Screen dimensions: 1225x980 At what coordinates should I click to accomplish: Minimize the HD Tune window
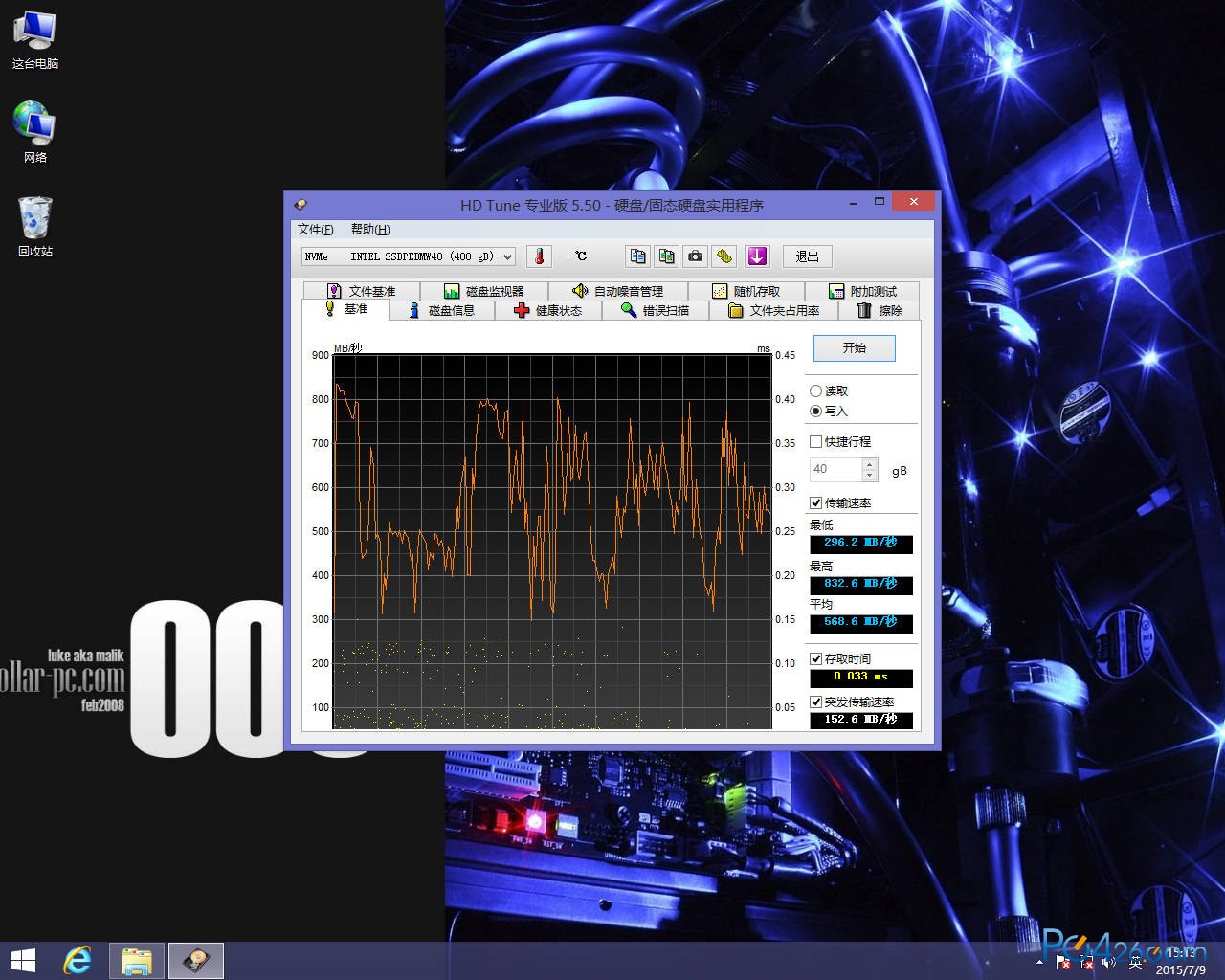[x=853, y=203]
